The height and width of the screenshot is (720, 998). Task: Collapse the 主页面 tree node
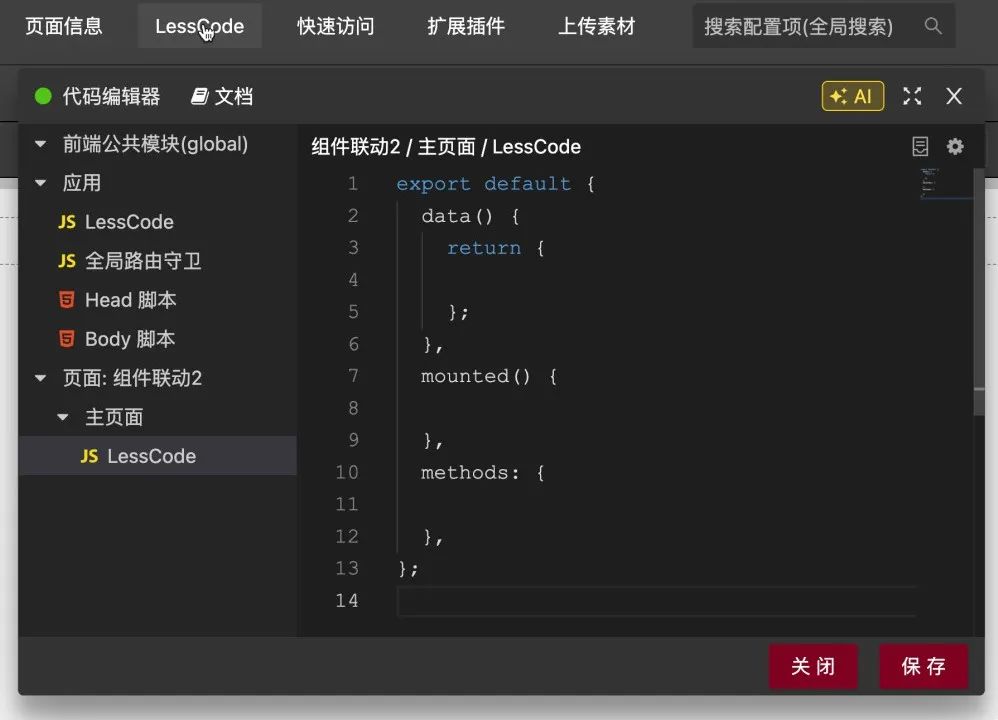pyautogui.click(x=62, y=418)
